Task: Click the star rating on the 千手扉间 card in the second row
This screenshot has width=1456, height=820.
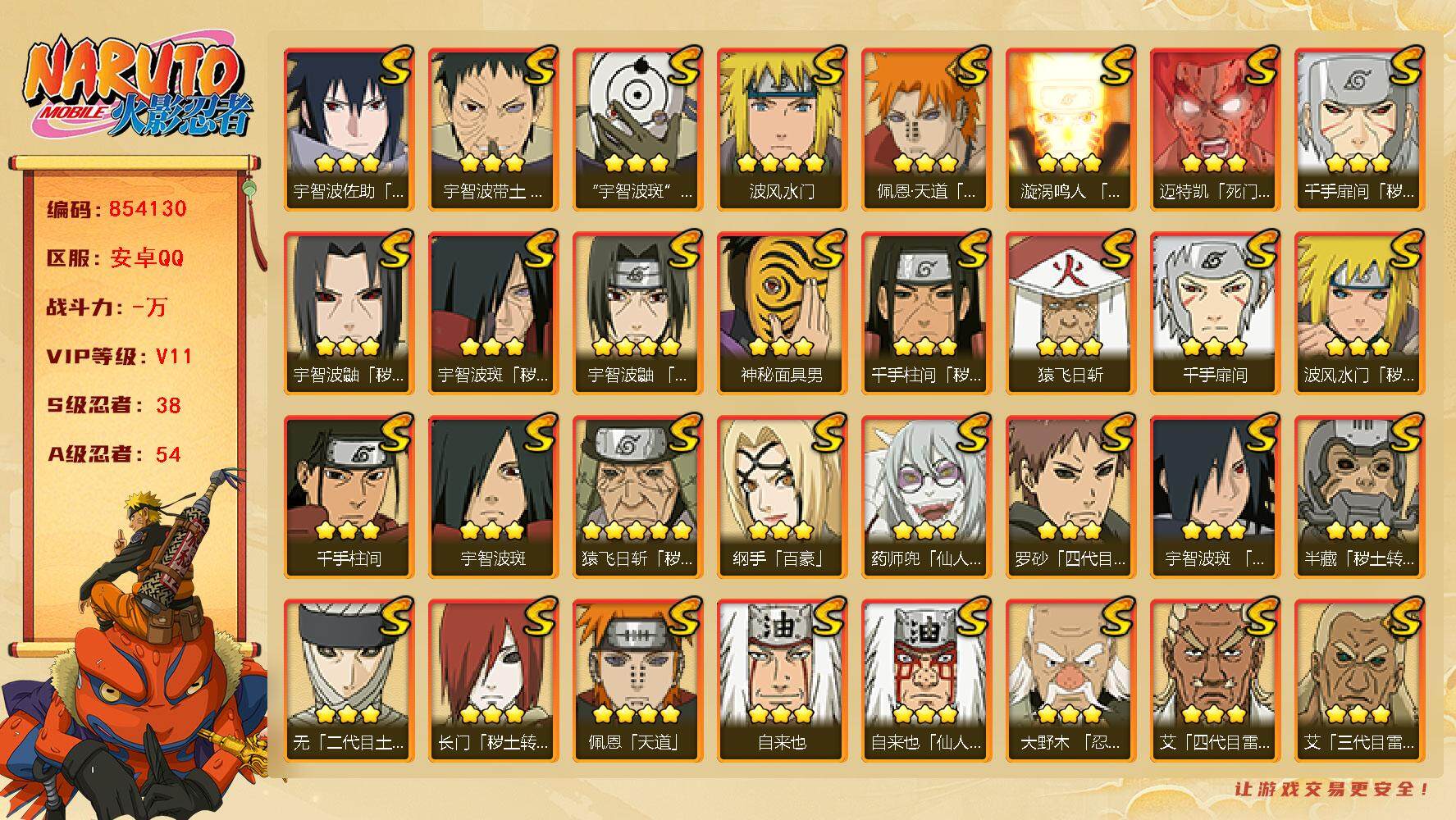Action: point(1215,346)
